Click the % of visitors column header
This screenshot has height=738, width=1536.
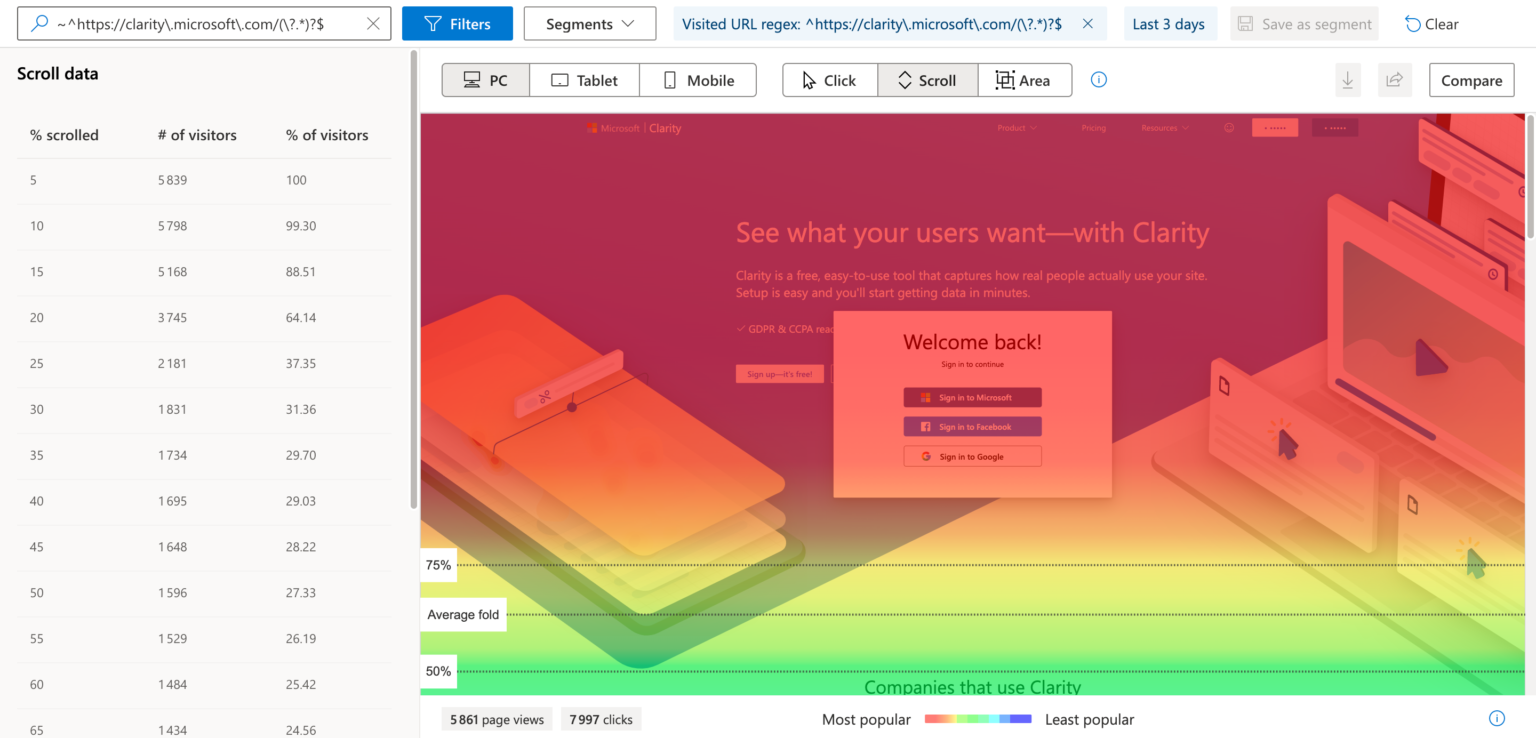pyautogui.click(x=327, y=135)
